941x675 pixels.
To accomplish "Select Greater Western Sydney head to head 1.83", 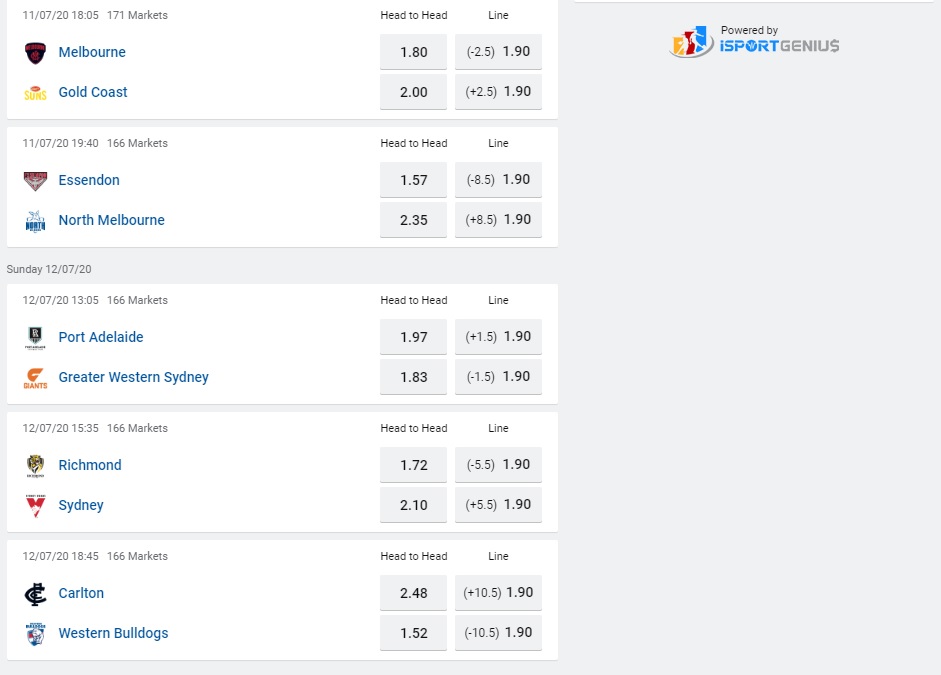I will pos(413,377).
